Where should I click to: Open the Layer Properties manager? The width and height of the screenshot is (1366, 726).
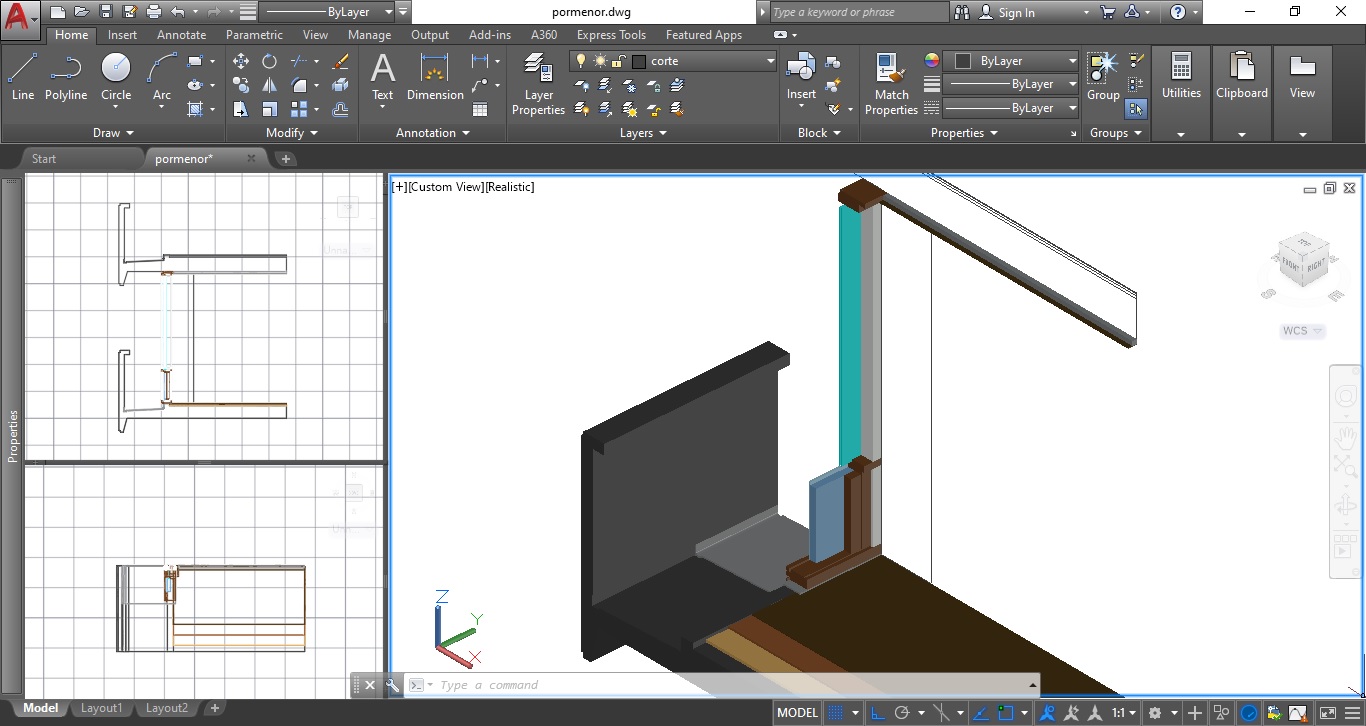(x=538, y=85)
